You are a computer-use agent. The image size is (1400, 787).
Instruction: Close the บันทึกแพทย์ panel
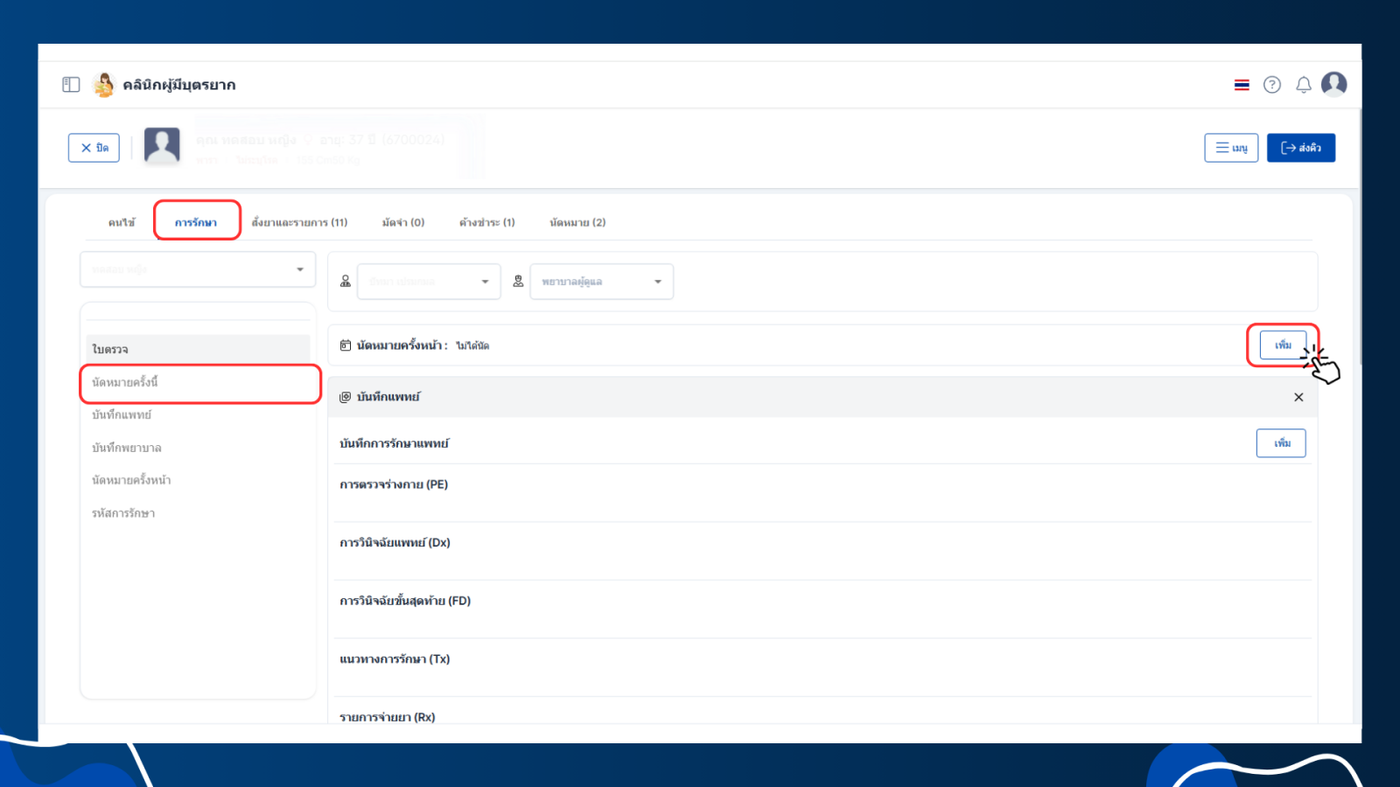click(1298, 397)
